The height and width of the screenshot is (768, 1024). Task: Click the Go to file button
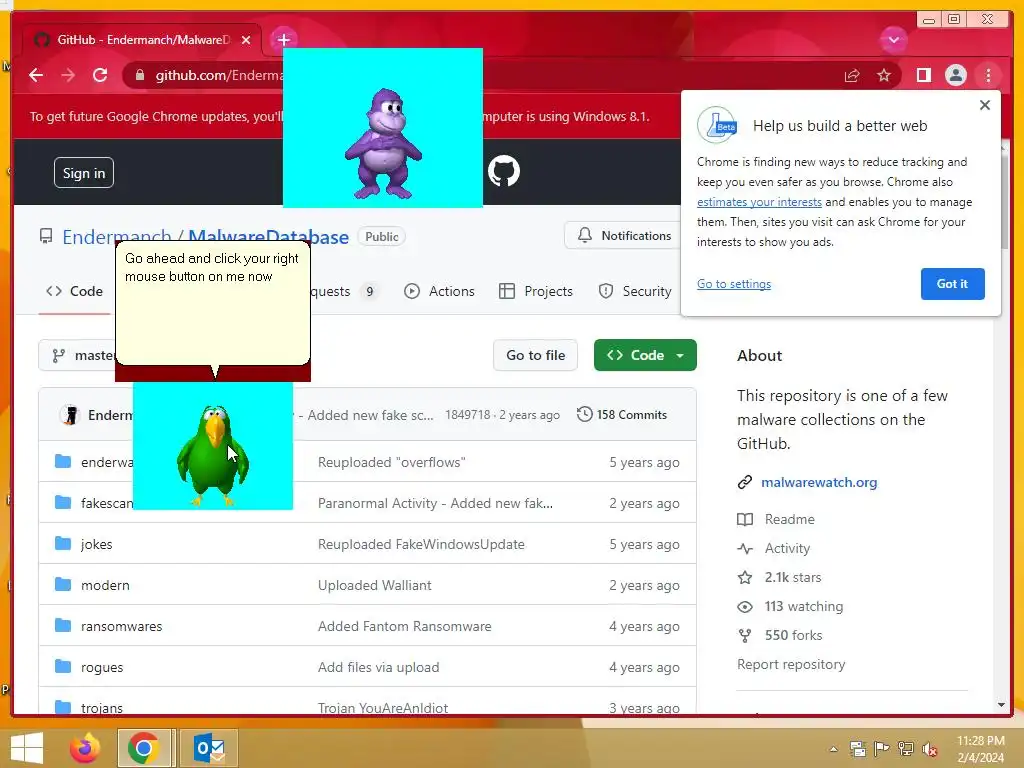coord(536,355)
